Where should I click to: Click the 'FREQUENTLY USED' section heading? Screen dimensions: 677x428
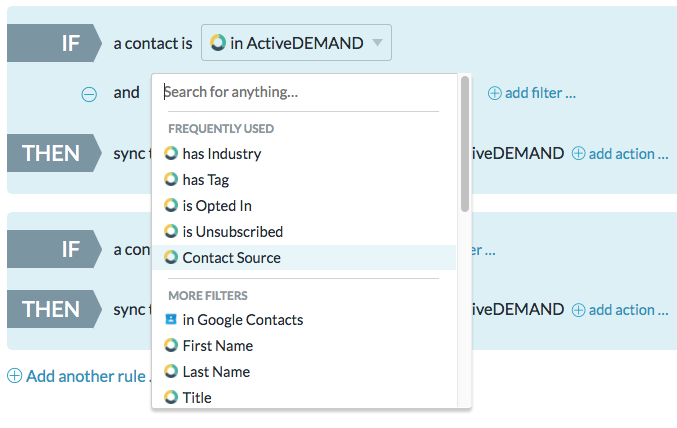point(221,129)
